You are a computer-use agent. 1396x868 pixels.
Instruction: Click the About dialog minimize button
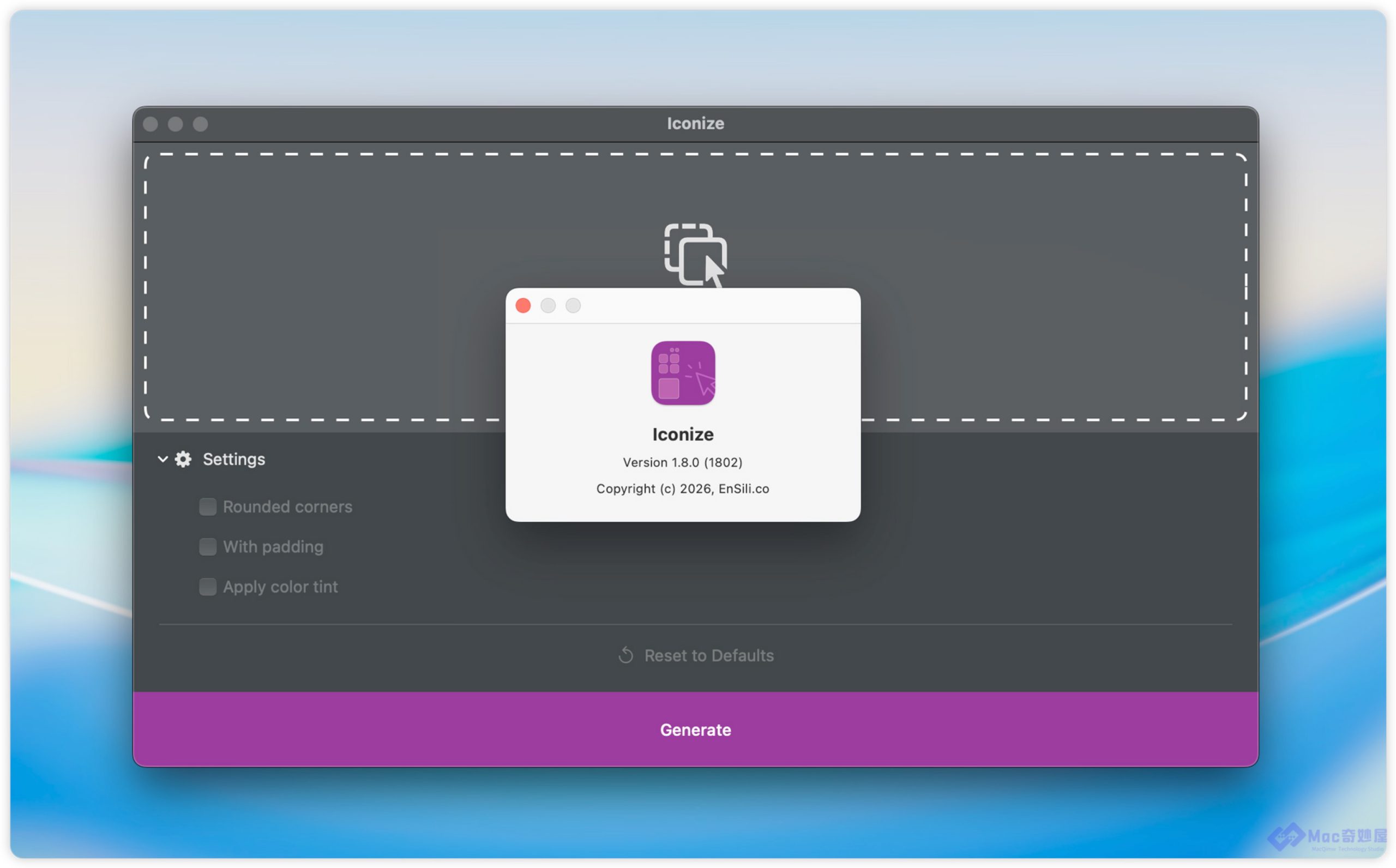tap(548, 305)
